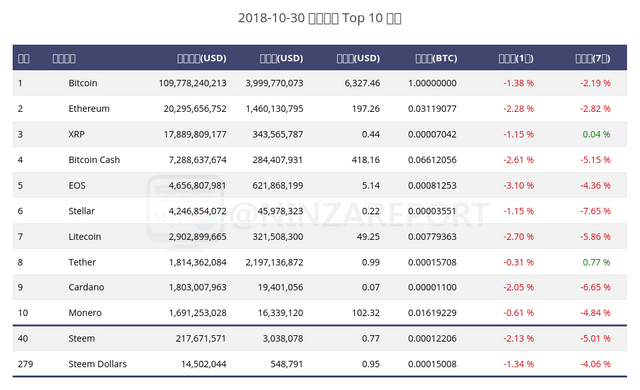Image resolution: width=640 pixels, height=390 pixels.
Task: Click EOS 1-day change -3.10 %
Action: (519, 186)
